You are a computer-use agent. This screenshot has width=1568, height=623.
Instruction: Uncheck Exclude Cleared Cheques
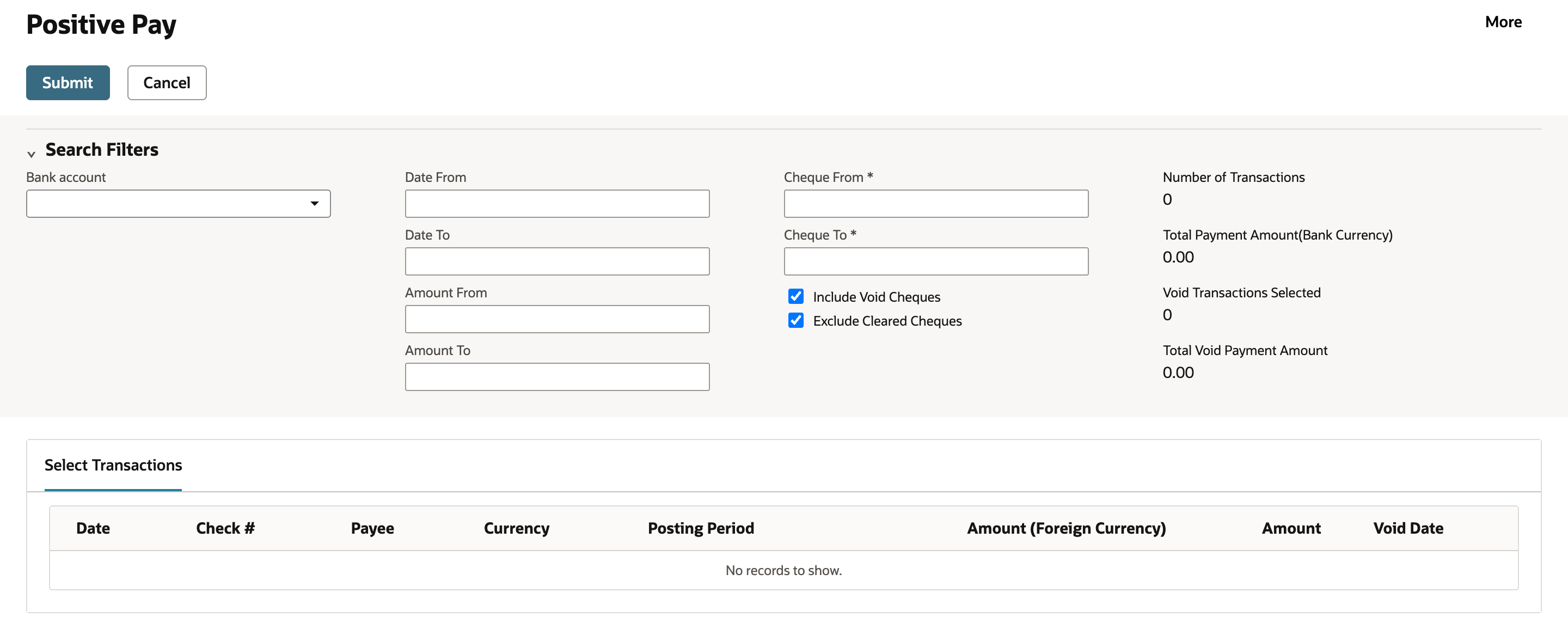point(795,320)
